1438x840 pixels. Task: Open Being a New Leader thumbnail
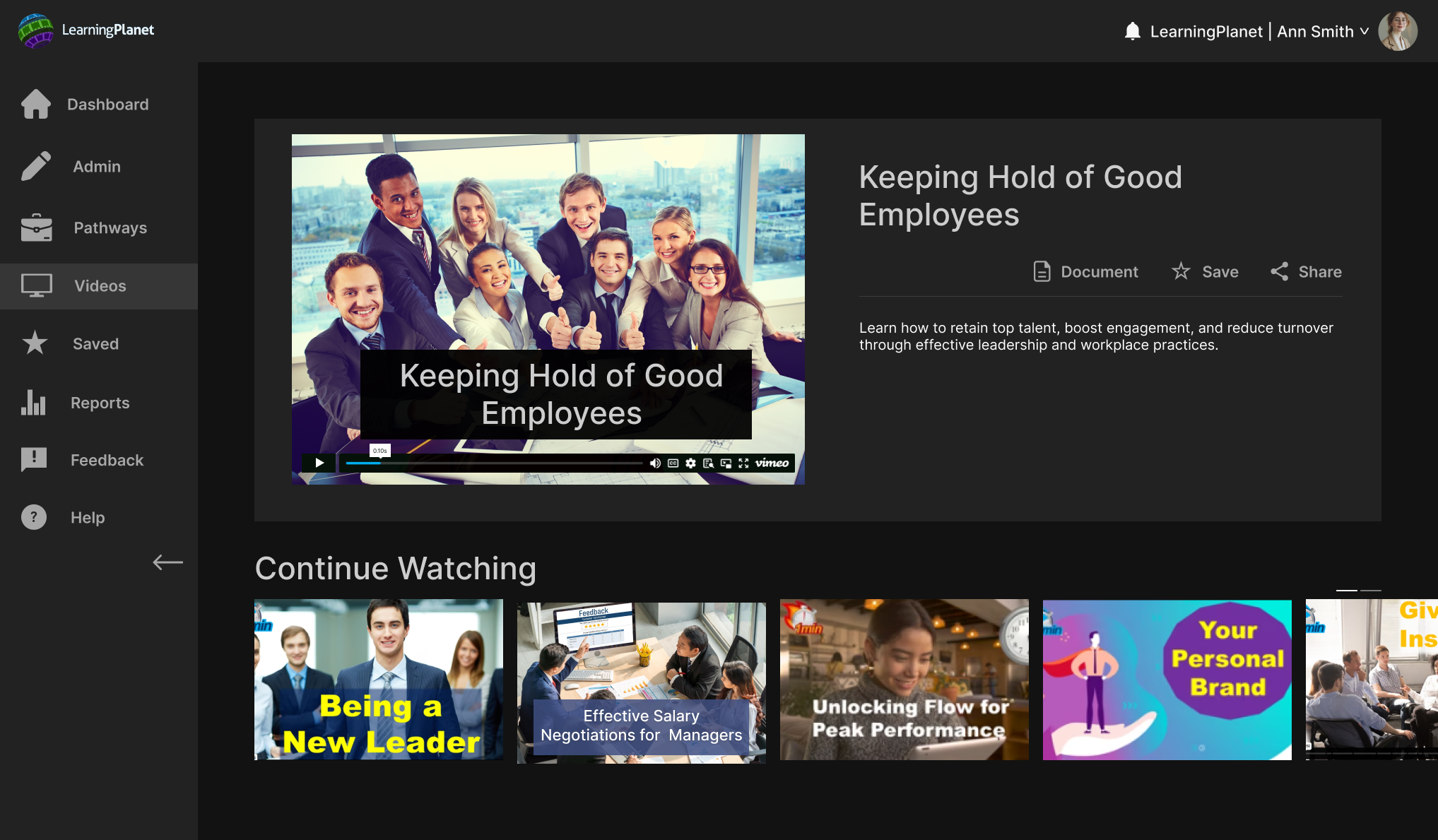pyautogui.click(x=378, y=680)
